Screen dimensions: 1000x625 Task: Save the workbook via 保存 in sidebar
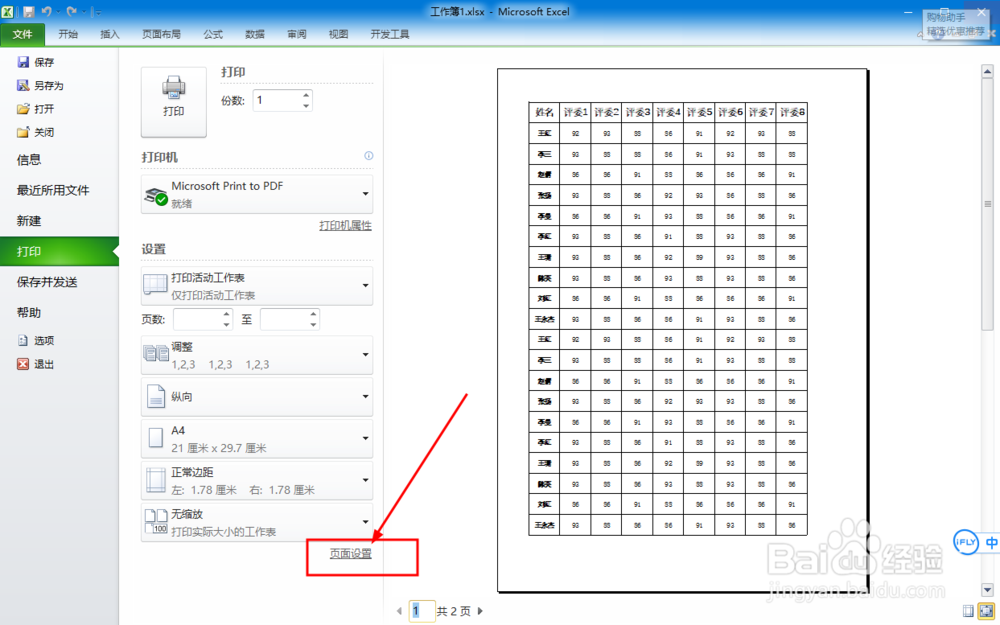tap(36, 62)
